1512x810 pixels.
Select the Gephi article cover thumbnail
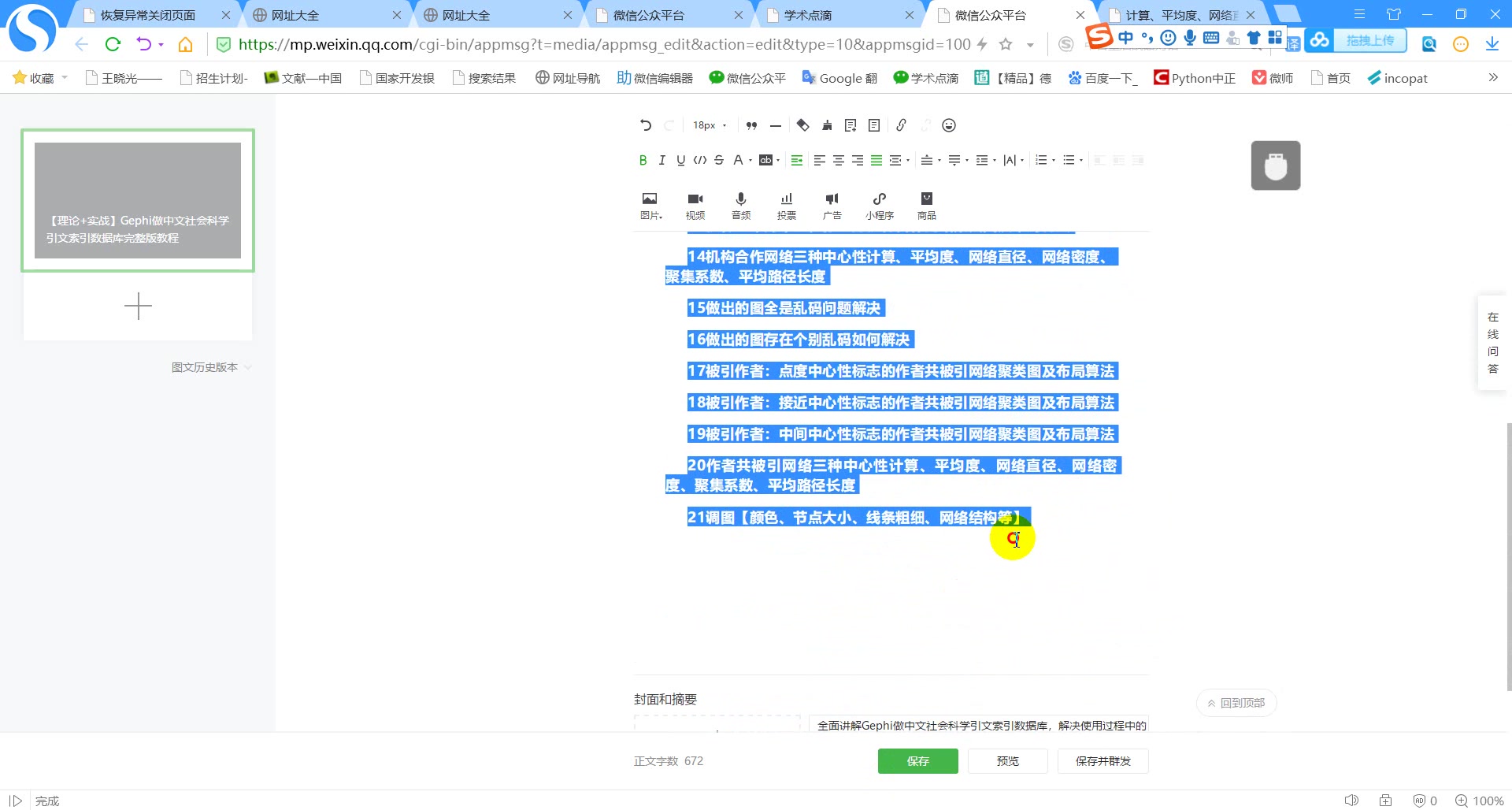tap(138, 200)
